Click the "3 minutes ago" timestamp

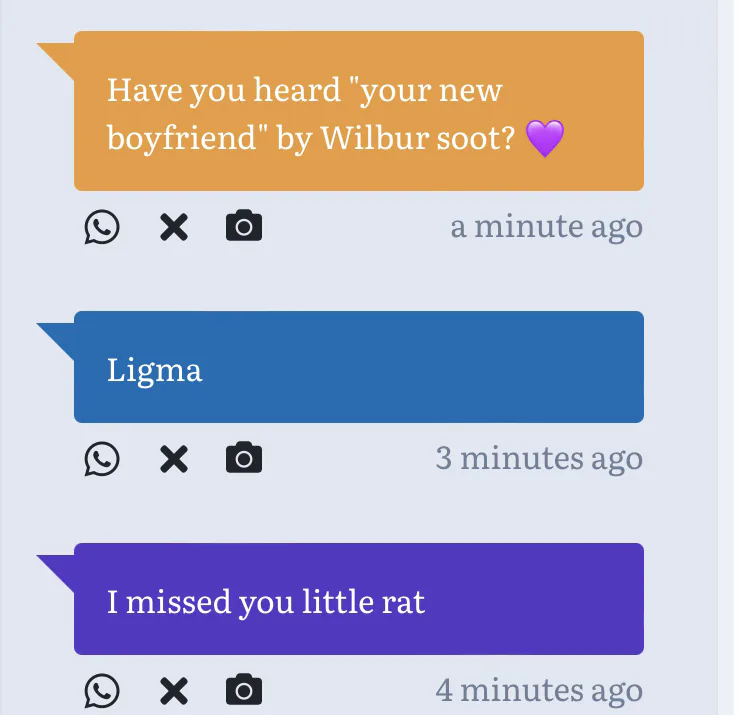(x=539, y=459)
